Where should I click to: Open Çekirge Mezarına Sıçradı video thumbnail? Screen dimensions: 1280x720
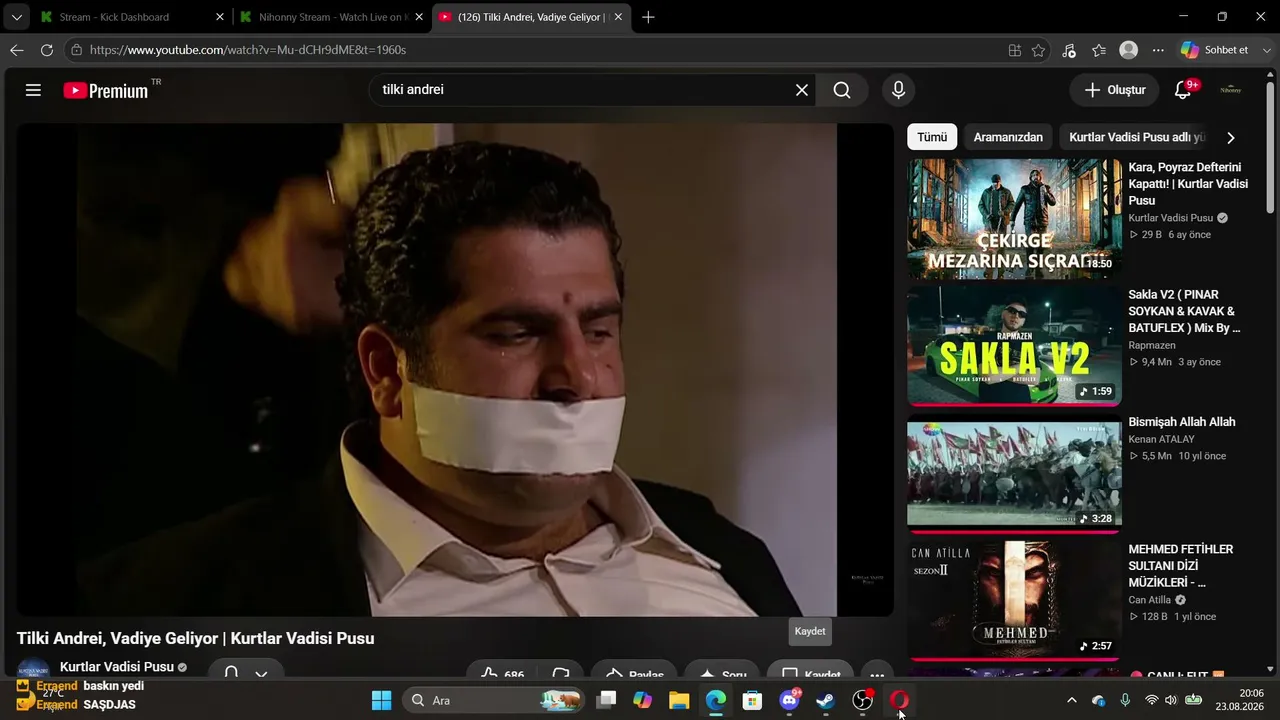(x=1014, y=218)
